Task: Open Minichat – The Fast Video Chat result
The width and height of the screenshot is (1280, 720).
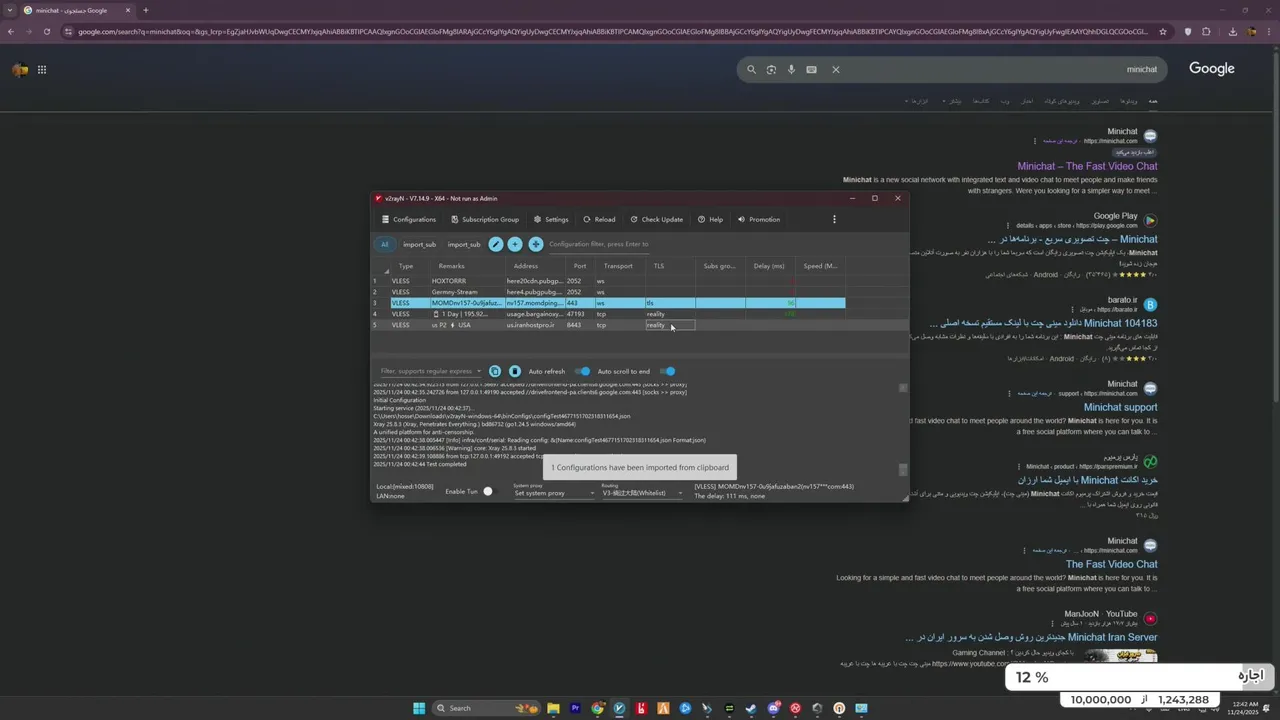Action: [1087, 166]
